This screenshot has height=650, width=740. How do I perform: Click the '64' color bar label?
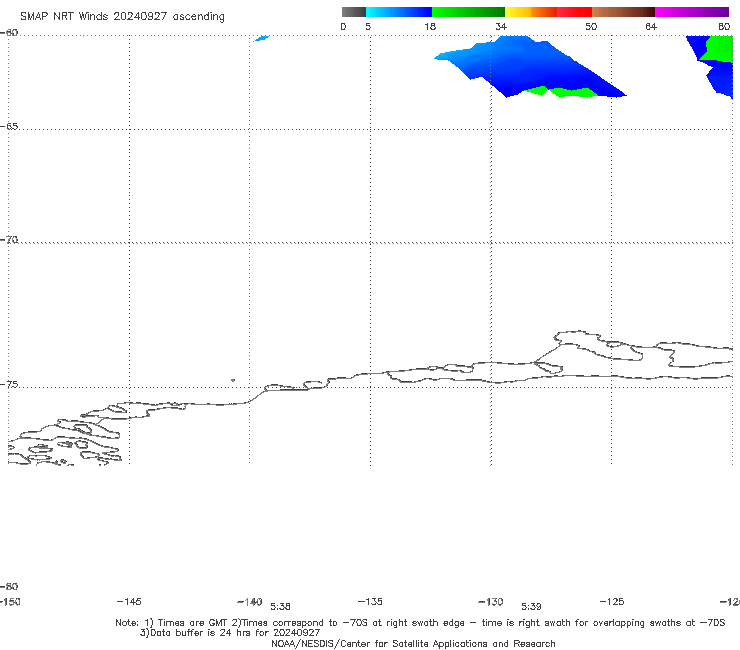coord(651,27)
